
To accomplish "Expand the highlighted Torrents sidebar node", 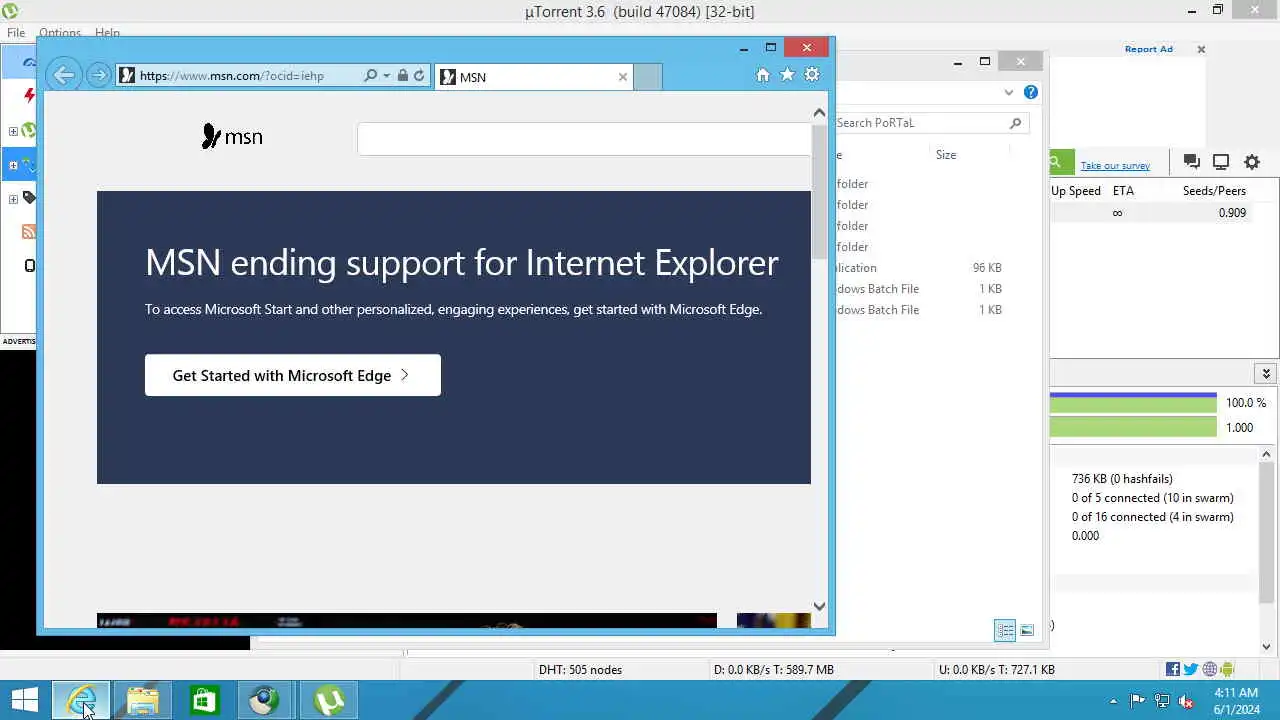I will coord(13,165).
